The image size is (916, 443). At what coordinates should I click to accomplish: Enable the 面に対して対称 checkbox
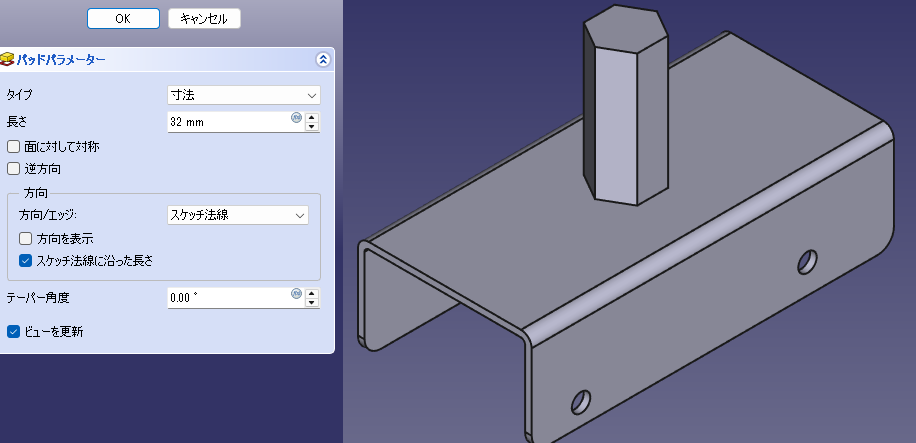pos(14,147)
